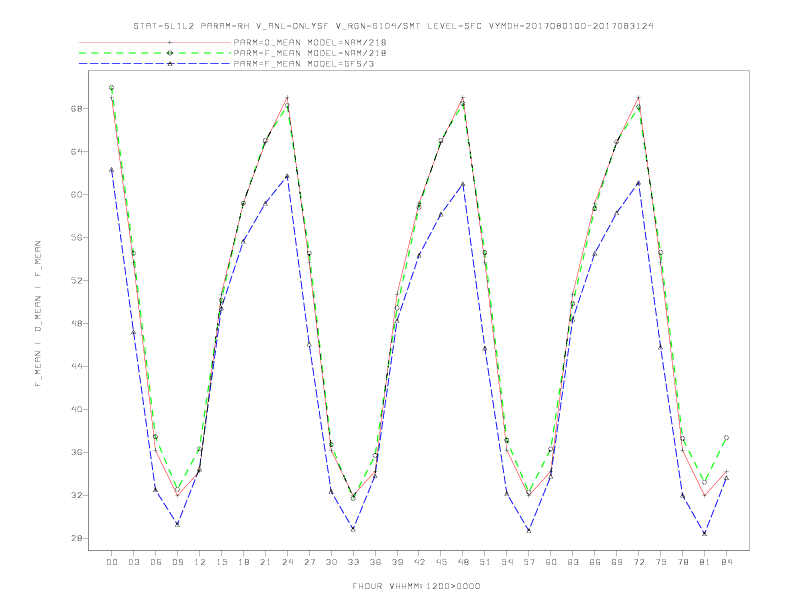Click y-axis tick value 36
Screen dimensions: 792x612
pos(76,452)
